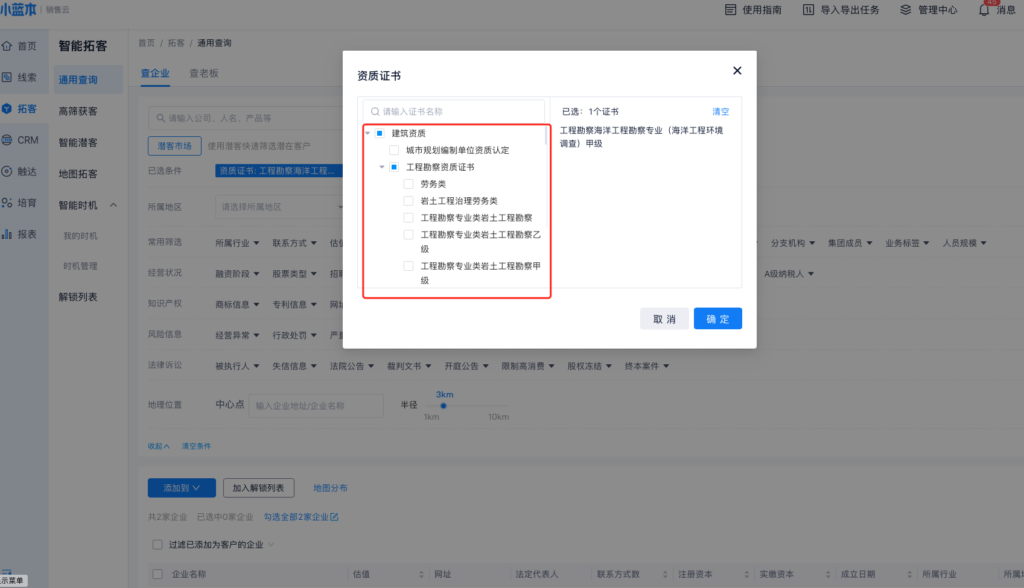Image resolution: width=1024 pixels, height=588 pixels.
Task: Check the 劳务类 checkbox
Action: point(408,184)
